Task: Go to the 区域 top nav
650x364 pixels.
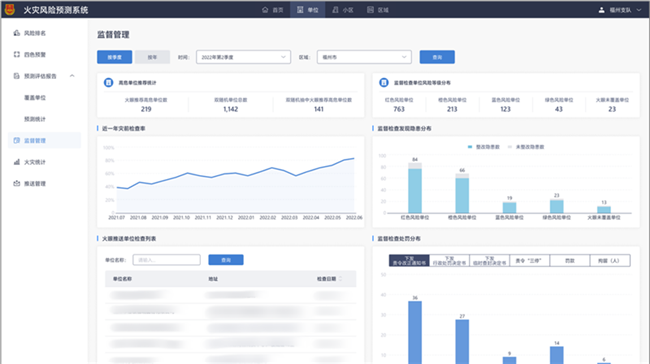Action: pos(378,10)
